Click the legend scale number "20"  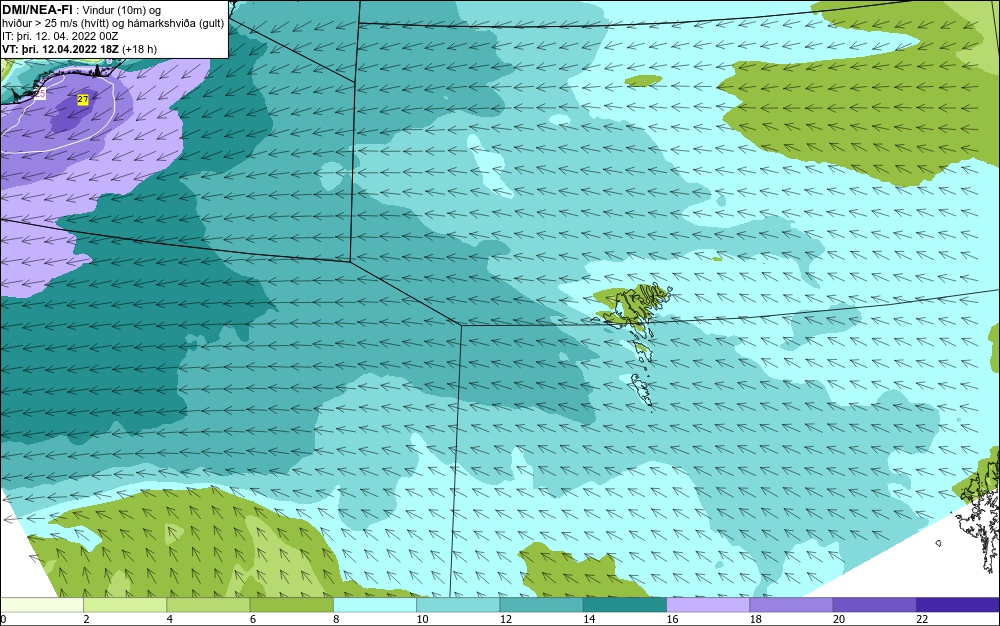click(839, 619)
